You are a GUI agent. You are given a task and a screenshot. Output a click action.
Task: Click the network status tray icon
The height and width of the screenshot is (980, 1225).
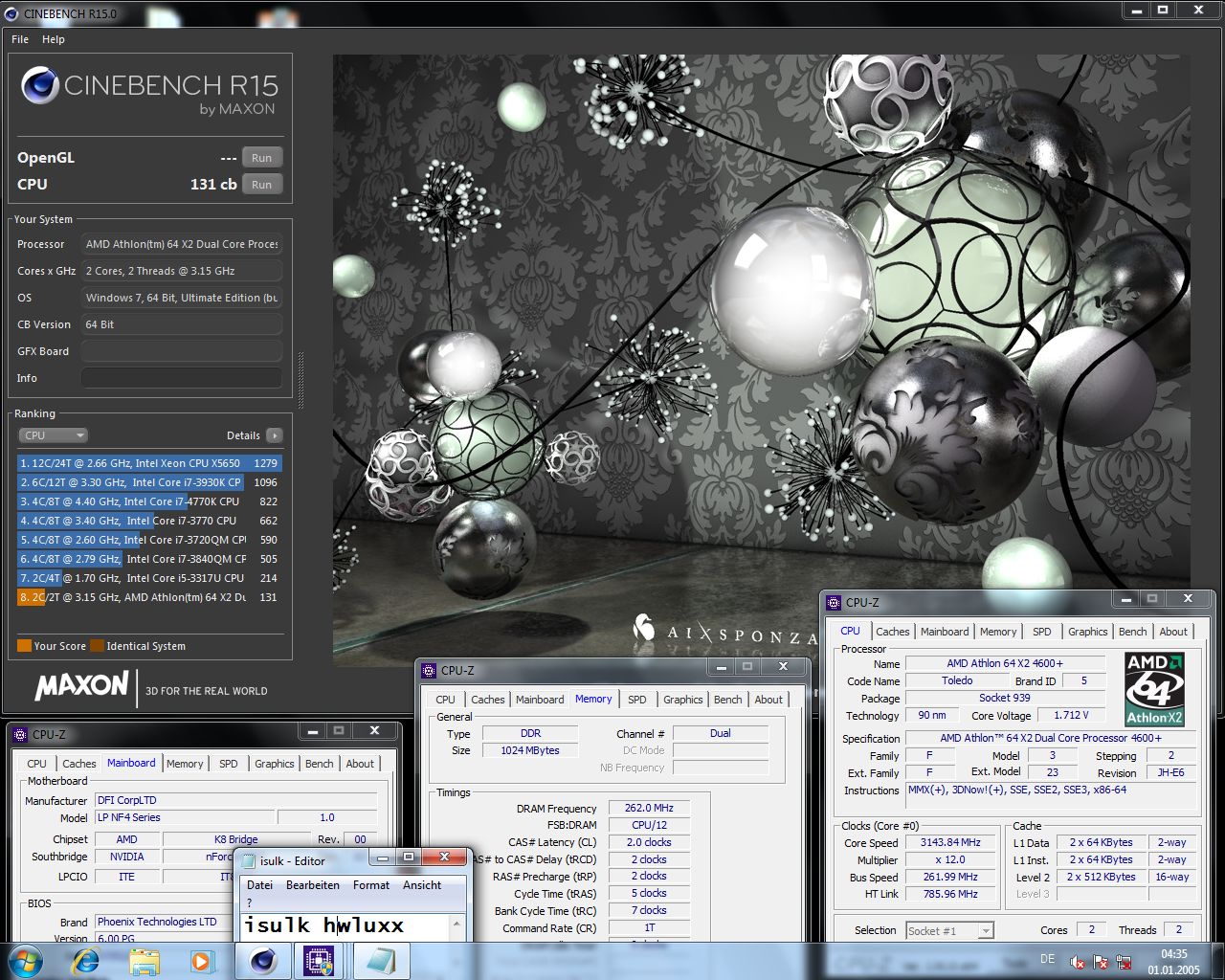(1125, 962)
